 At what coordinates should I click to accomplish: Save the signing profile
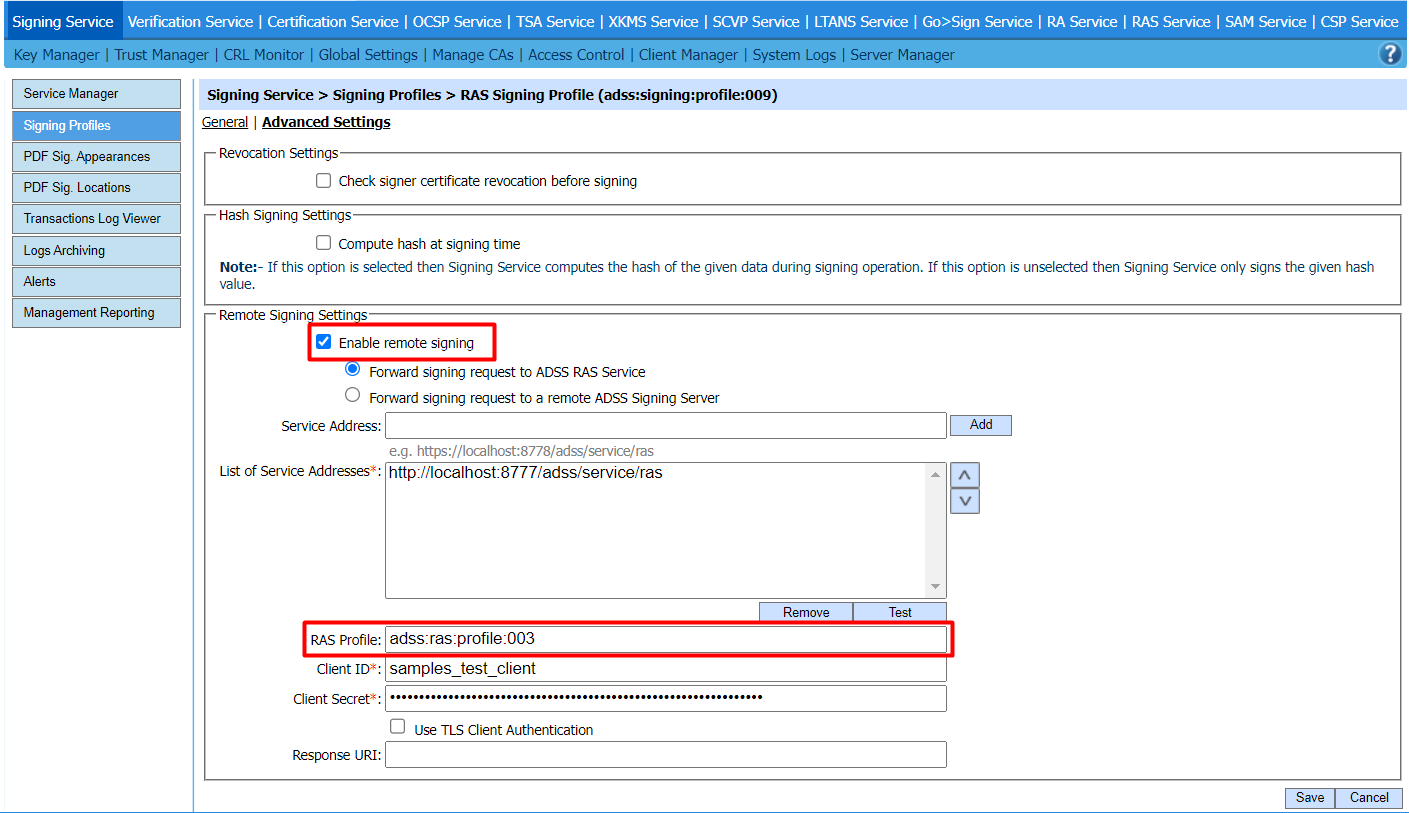1309,797
